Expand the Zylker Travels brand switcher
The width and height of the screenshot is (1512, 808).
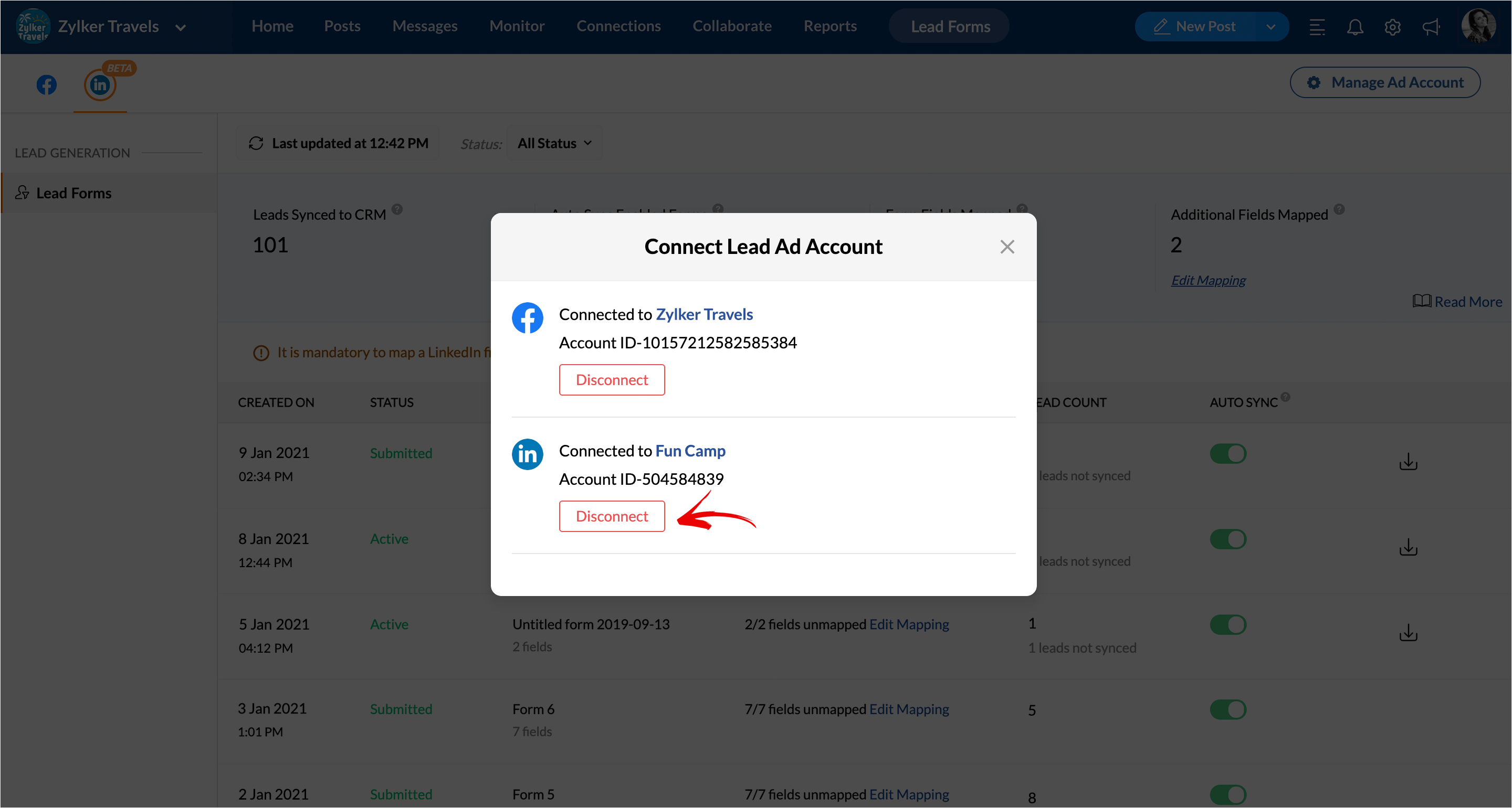[x=181, y=28]
